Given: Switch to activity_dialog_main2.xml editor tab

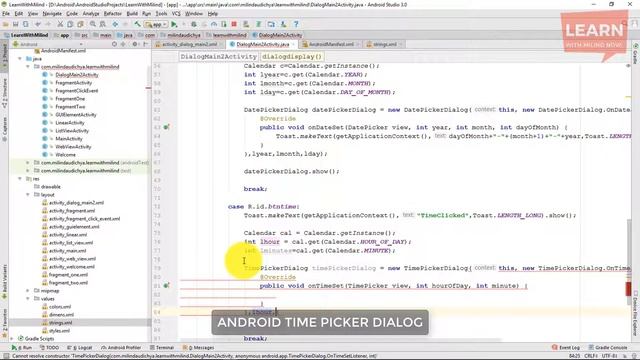Looking at the screenshot, I should (x=189, y=44).
